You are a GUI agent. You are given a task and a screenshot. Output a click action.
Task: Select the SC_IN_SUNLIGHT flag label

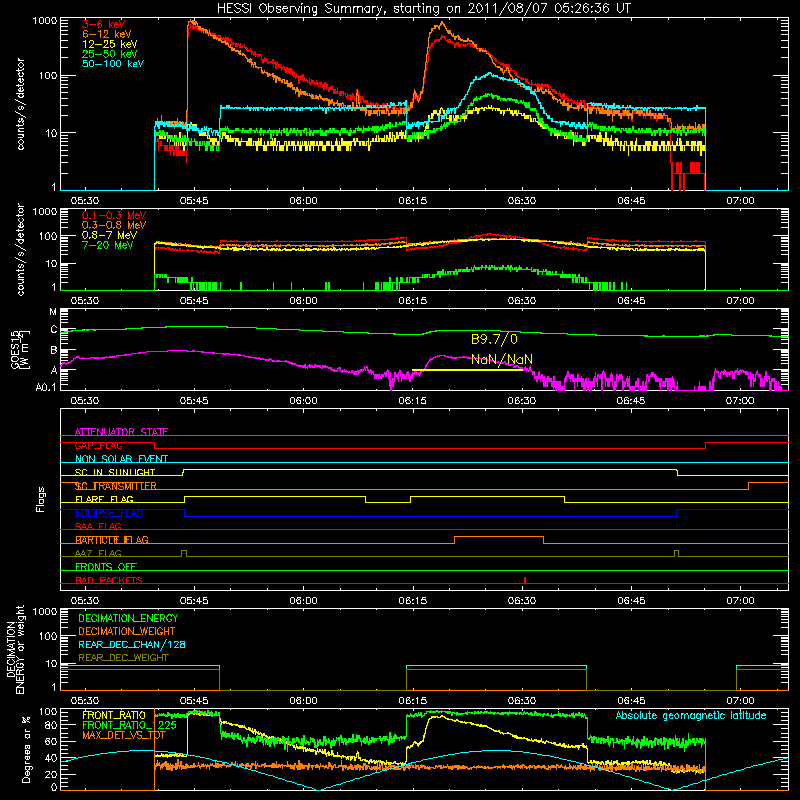click(115, 472)
